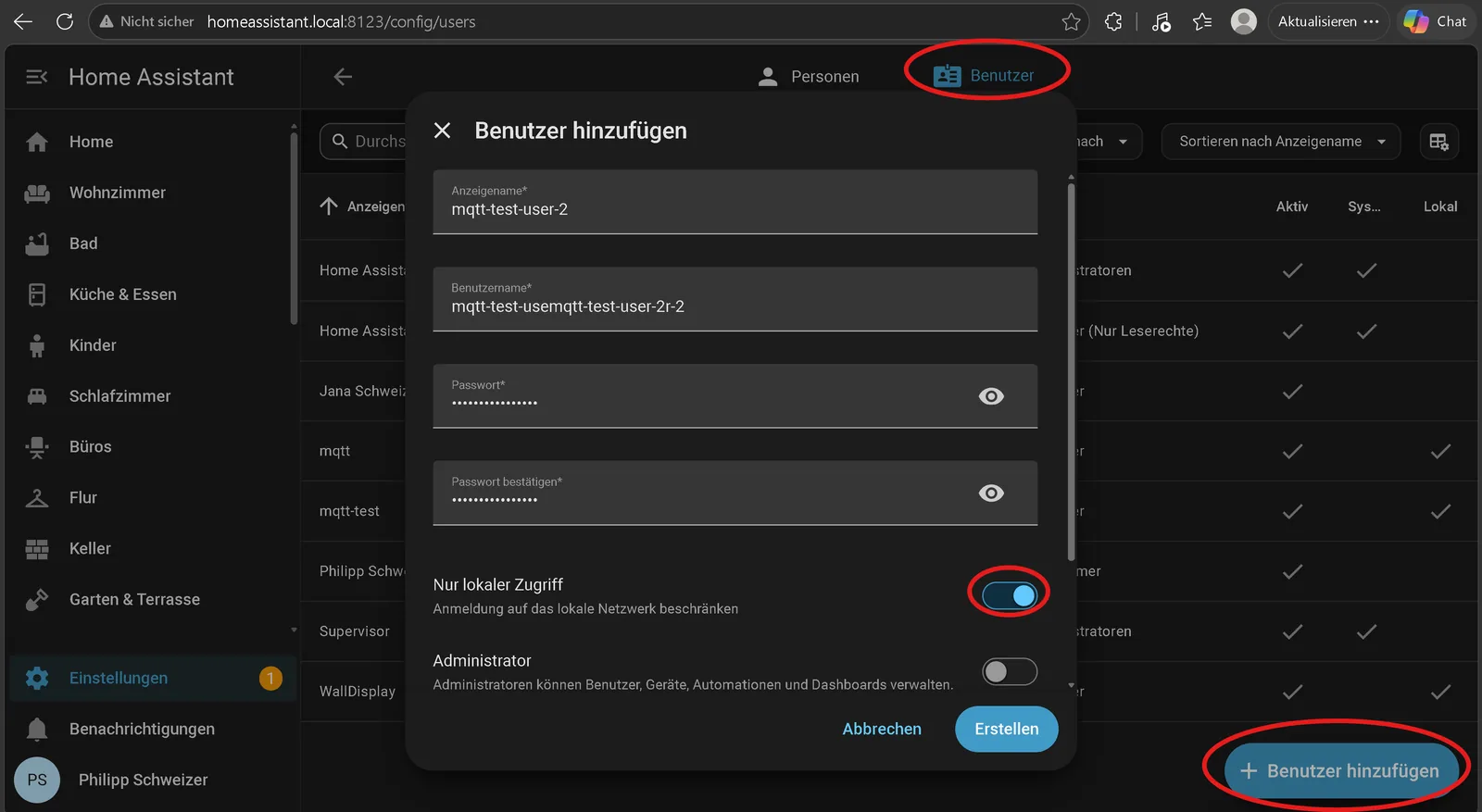Open the table column settings icon

1439,142
